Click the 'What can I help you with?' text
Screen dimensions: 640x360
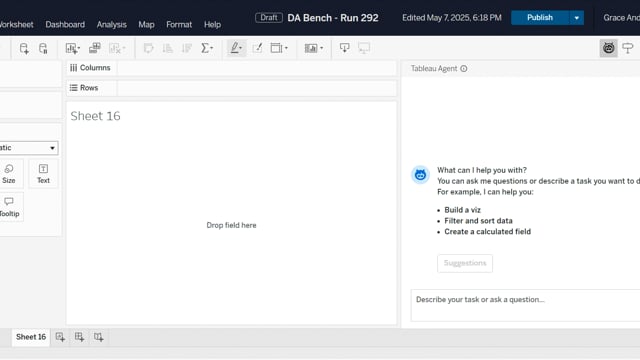click(482, 170)
